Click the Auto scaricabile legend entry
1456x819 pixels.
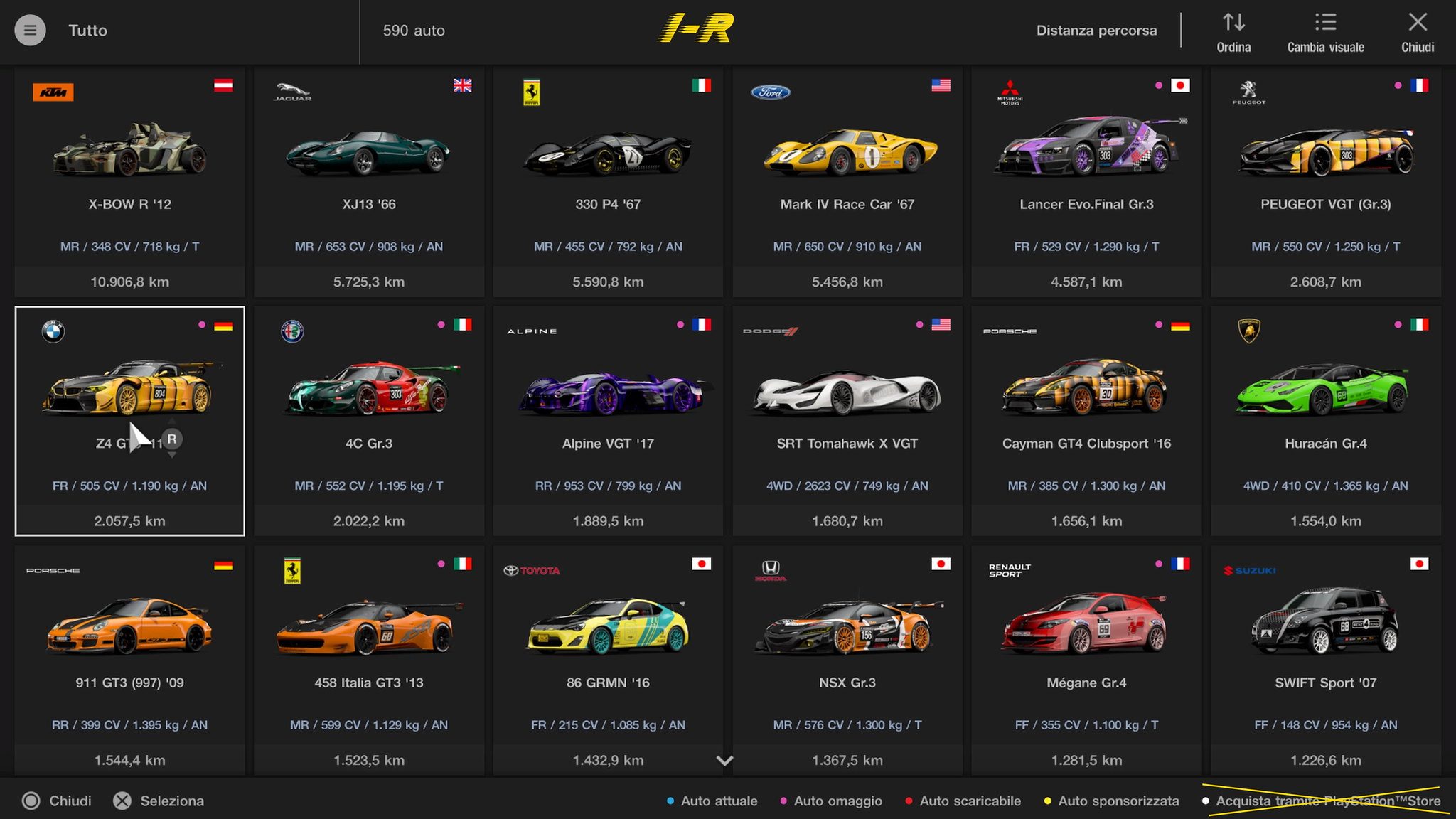(x=963, y=801)
